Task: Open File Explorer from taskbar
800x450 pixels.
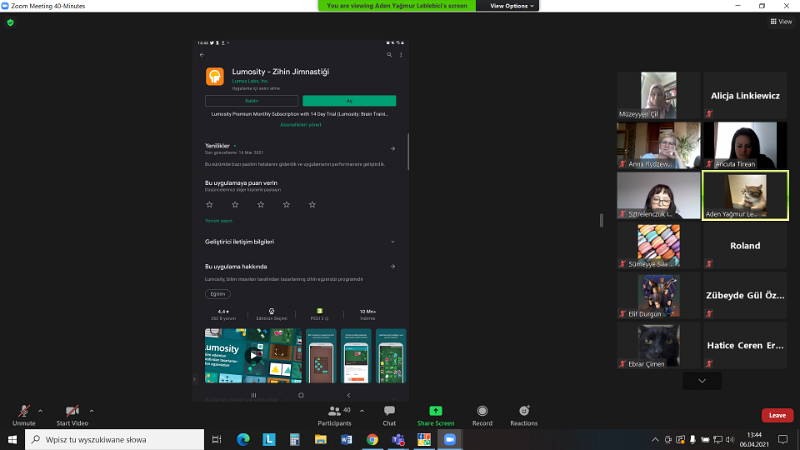Action: click(x=320, y=439)
